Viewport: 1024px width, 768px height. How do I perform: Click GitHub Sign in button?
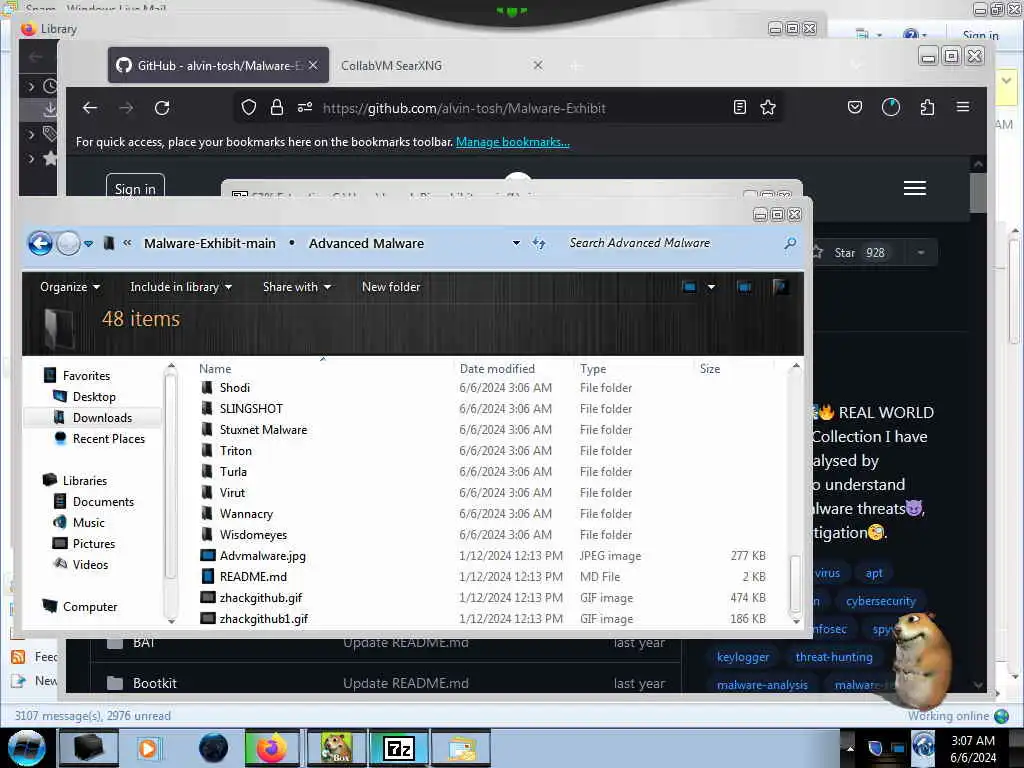[135, 189]
